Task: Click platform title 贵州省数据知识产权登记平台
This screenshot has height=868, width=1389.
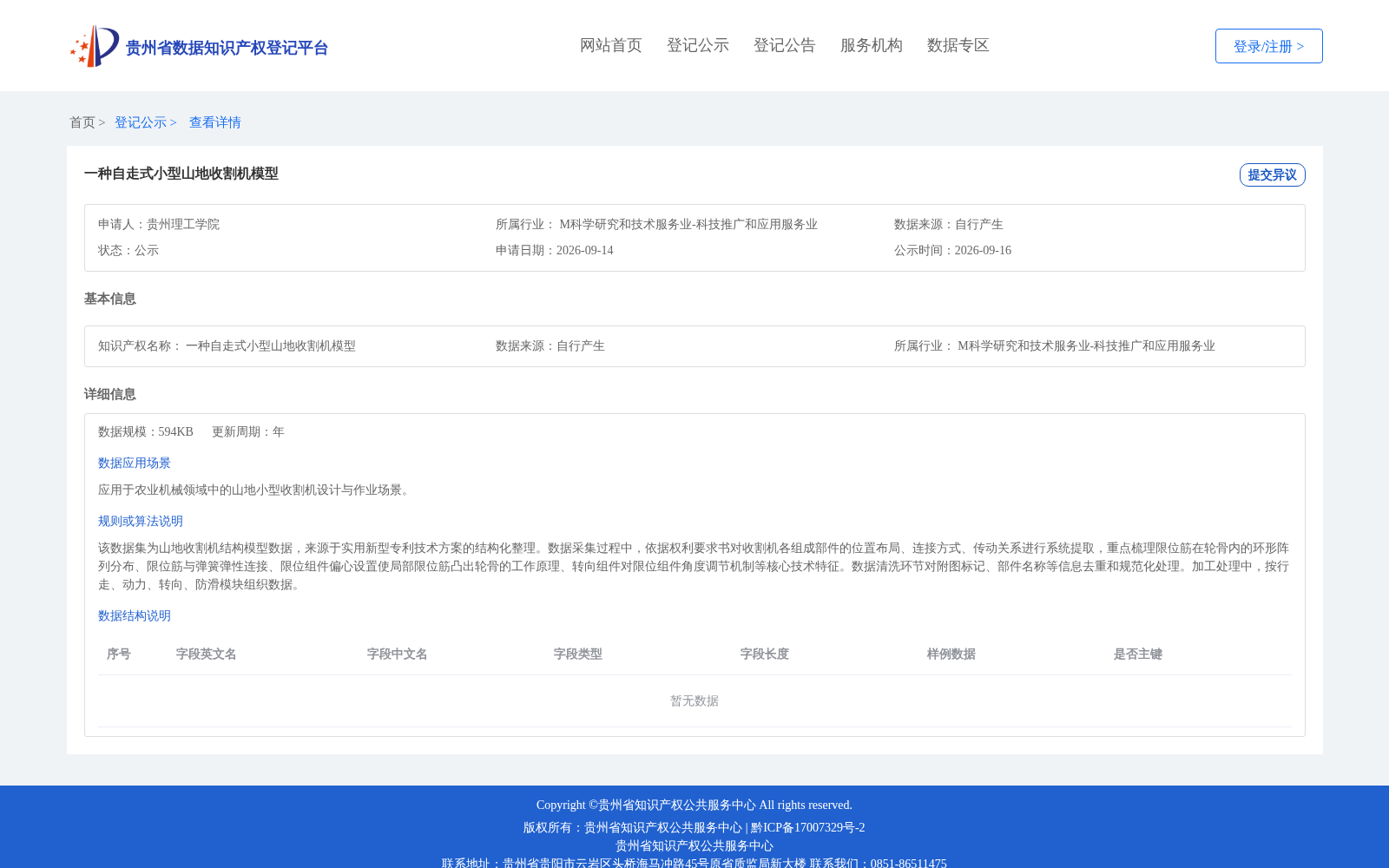Action: pyautogui.click(x=227, y=48)
